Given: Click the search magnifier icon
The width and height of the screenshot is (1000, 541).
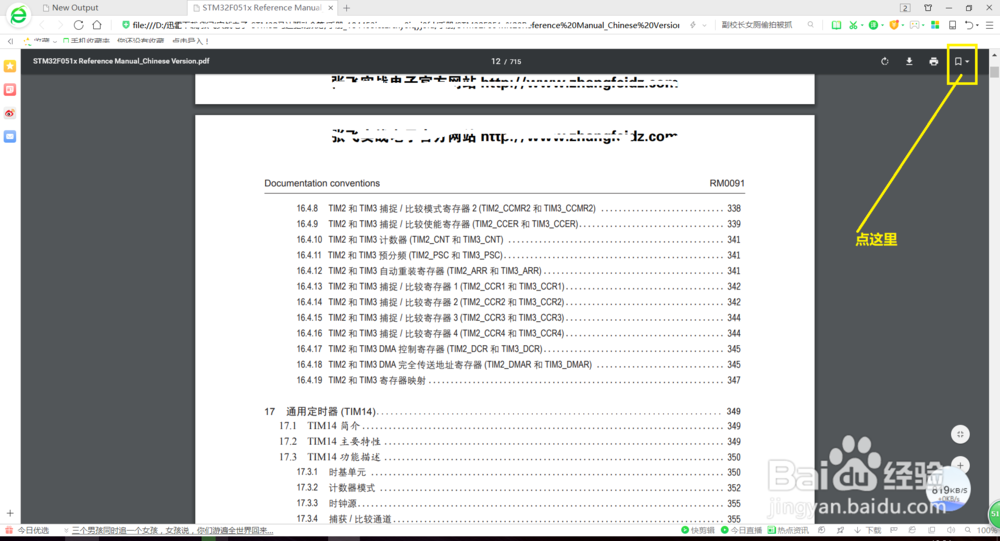Looking at the screenshot, I should (x=811, y=25).
